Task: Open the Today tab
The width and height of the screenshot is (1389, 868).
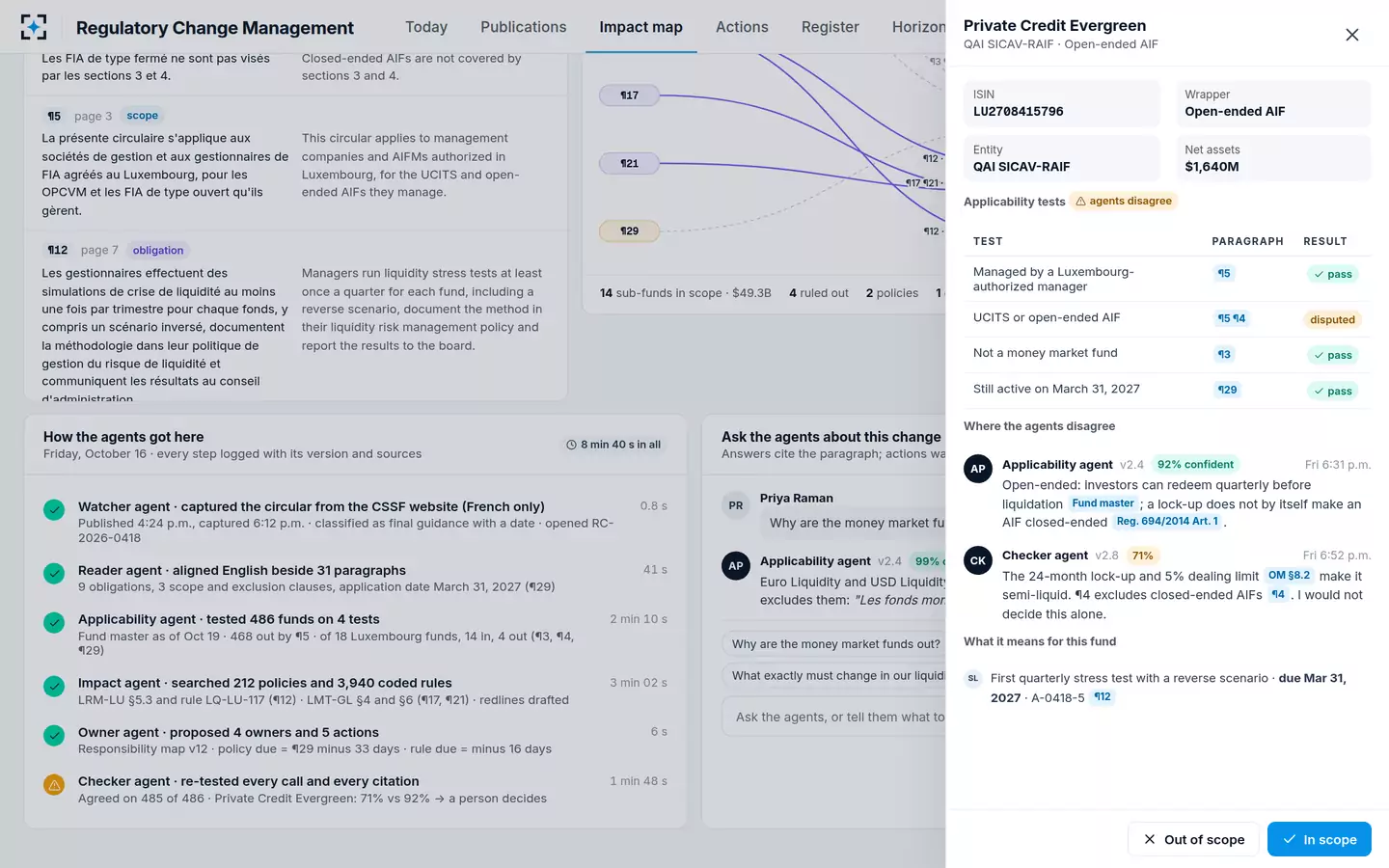Action: [x=426, y=27]
